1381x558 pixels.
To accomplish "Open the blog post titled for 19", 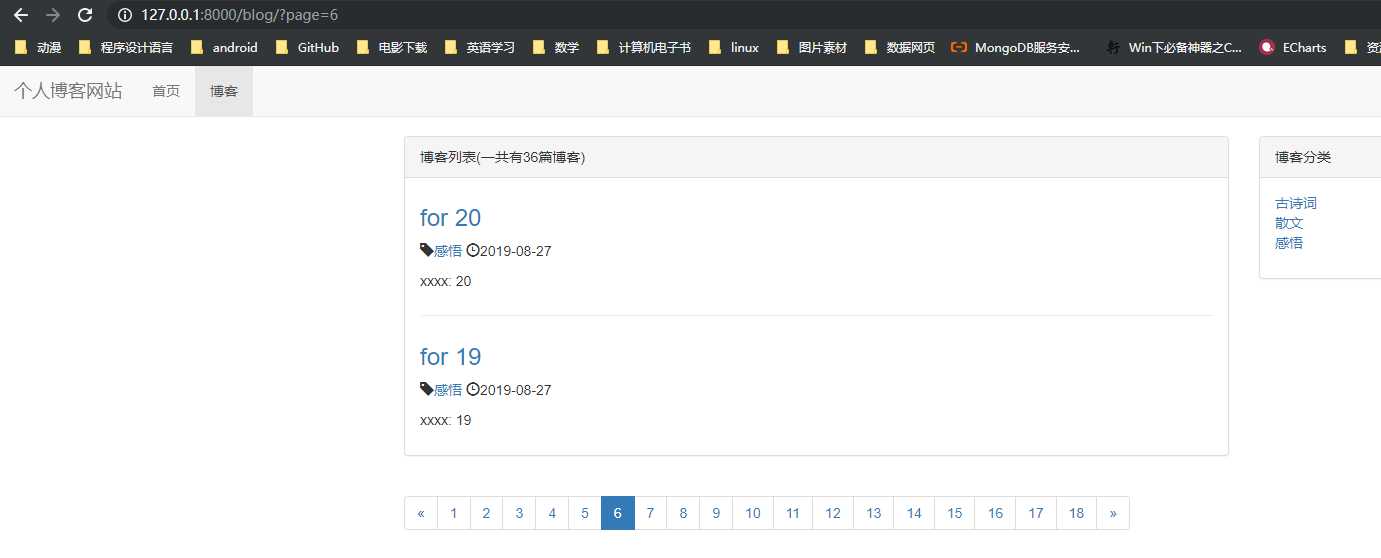I will 450,356.
